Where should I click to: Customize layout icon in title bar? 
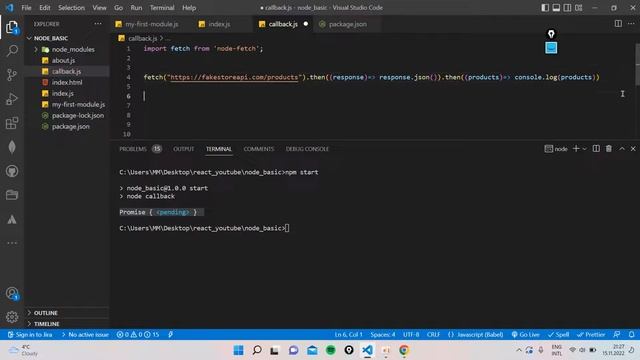(x=578, y=7)
